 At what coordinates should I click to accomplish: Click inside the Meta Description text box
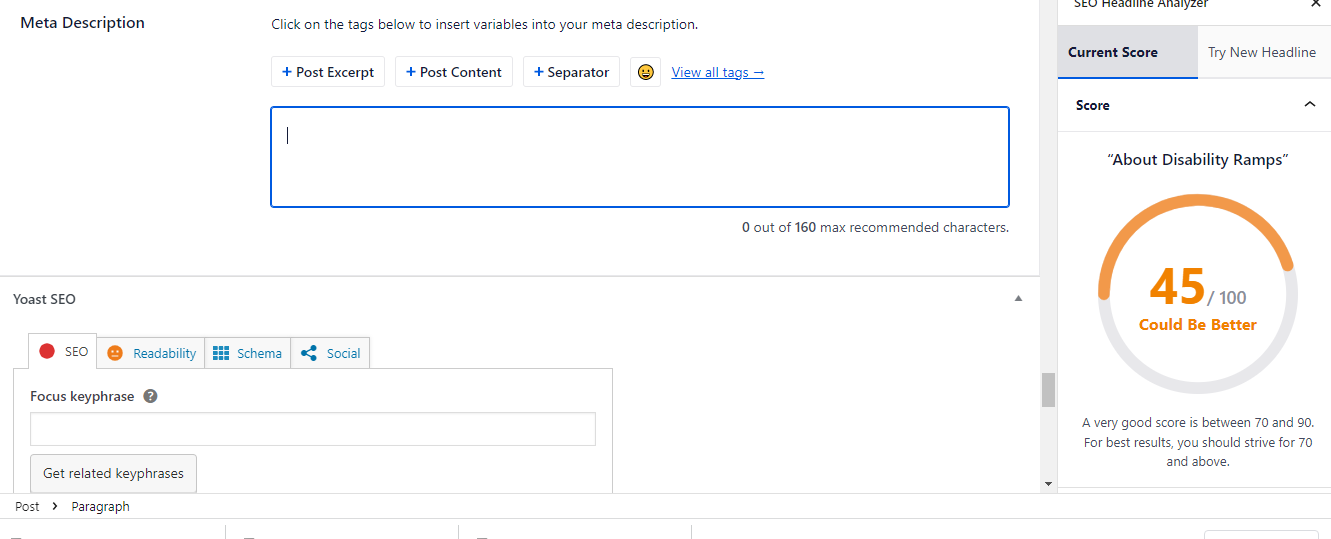640,157
